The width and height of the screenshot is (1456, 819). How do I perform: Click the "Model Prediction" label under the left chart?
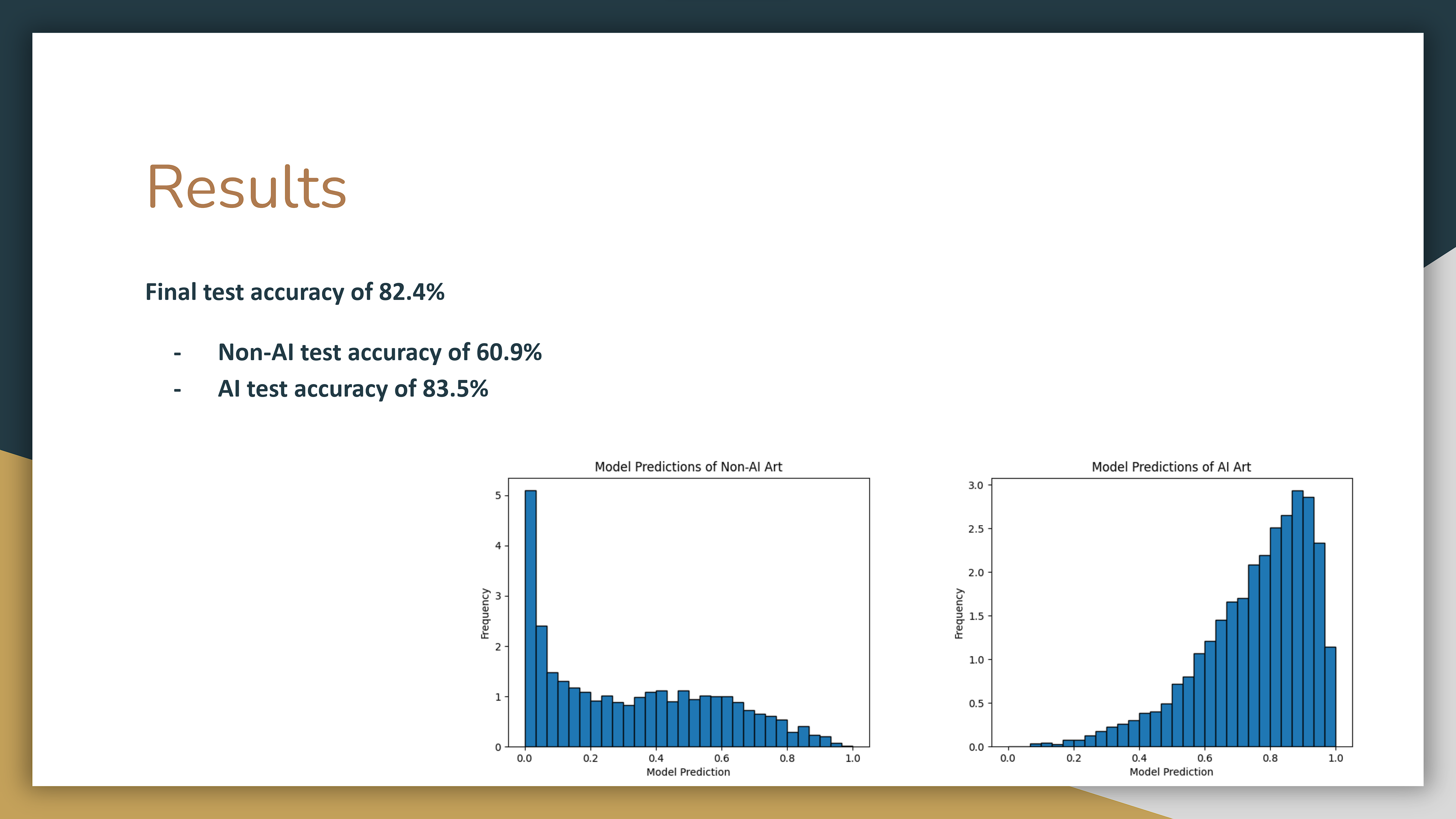[689, 772]
